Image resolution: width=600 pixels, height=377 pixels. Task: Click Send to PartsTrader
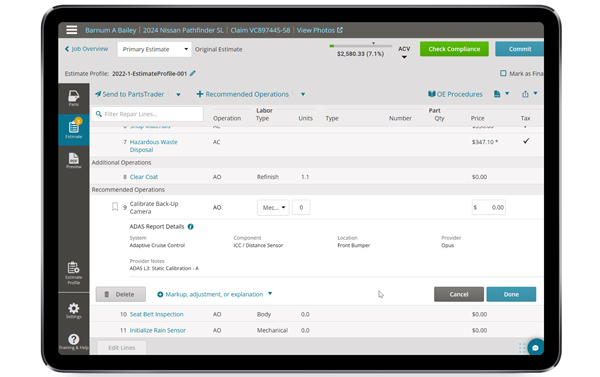pos(129,94)
